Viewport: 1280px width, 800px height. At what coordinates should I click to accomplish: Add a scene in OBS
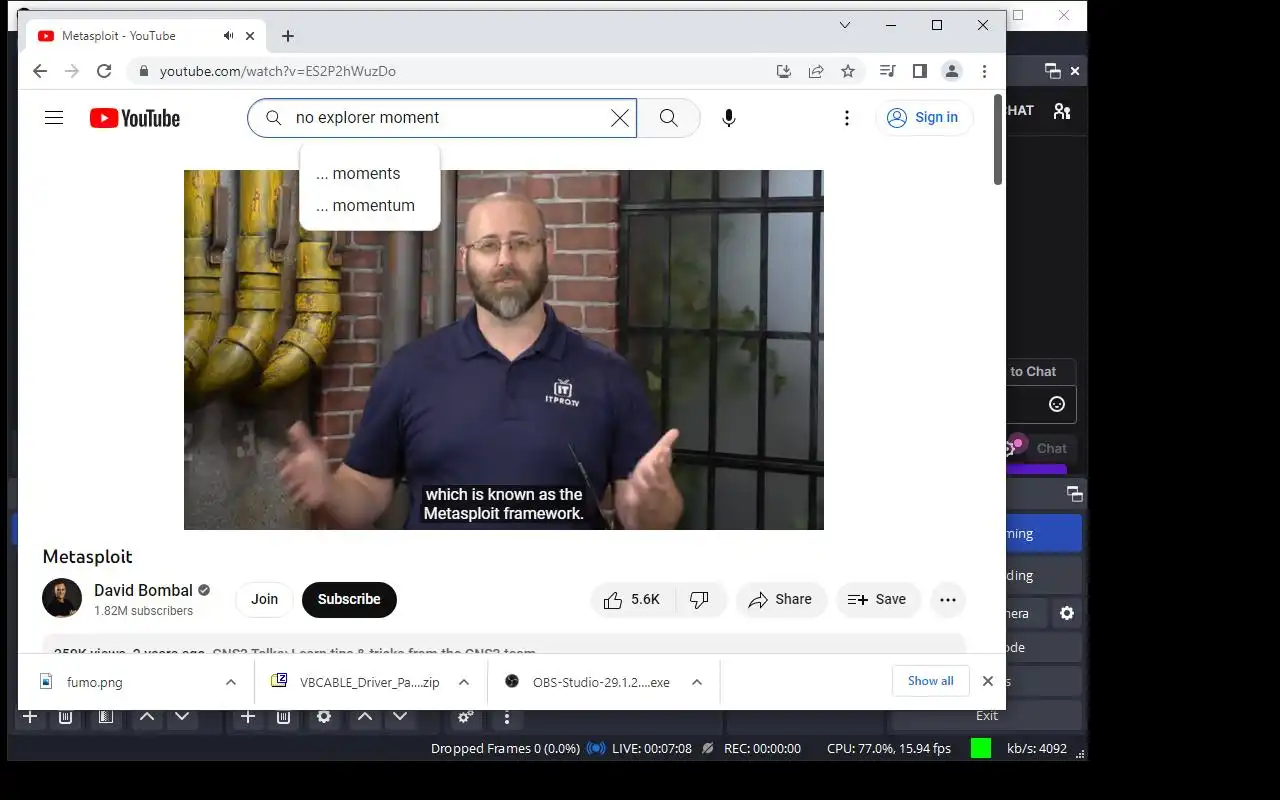tap(30, 716)
